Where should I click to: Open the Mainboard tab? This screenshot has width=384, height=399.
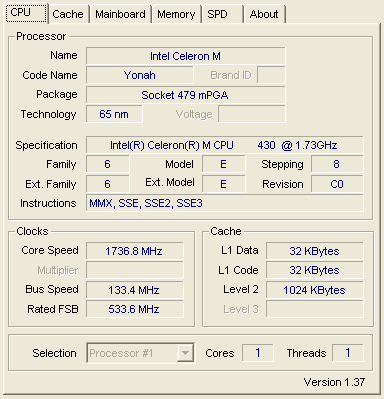tap(121, 14)
